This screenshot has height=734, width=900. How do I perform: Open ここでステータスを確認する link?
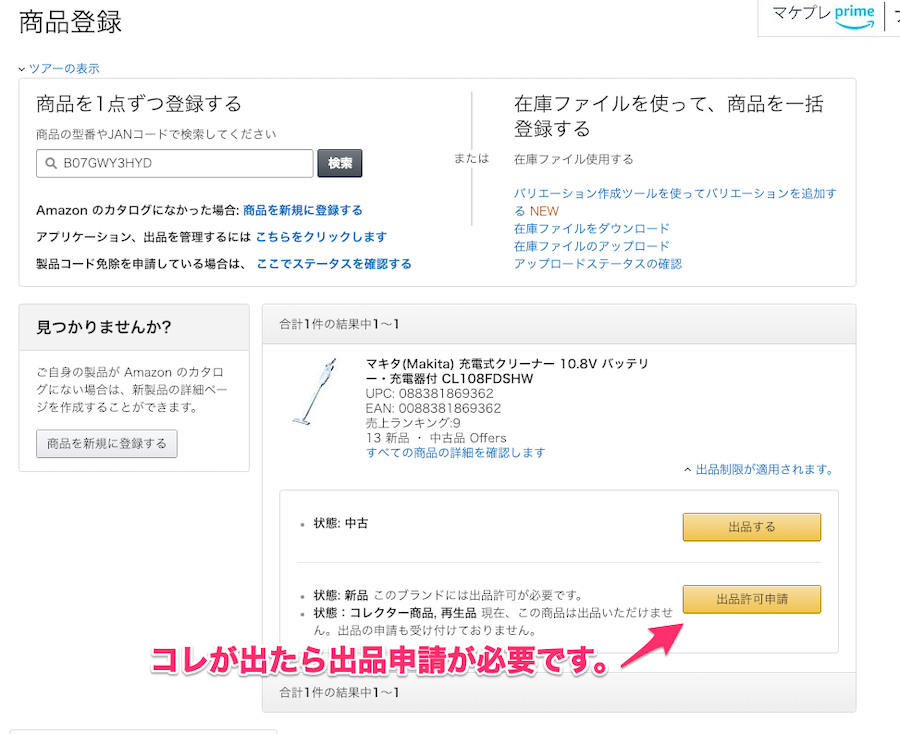click(x=334, y=263)
